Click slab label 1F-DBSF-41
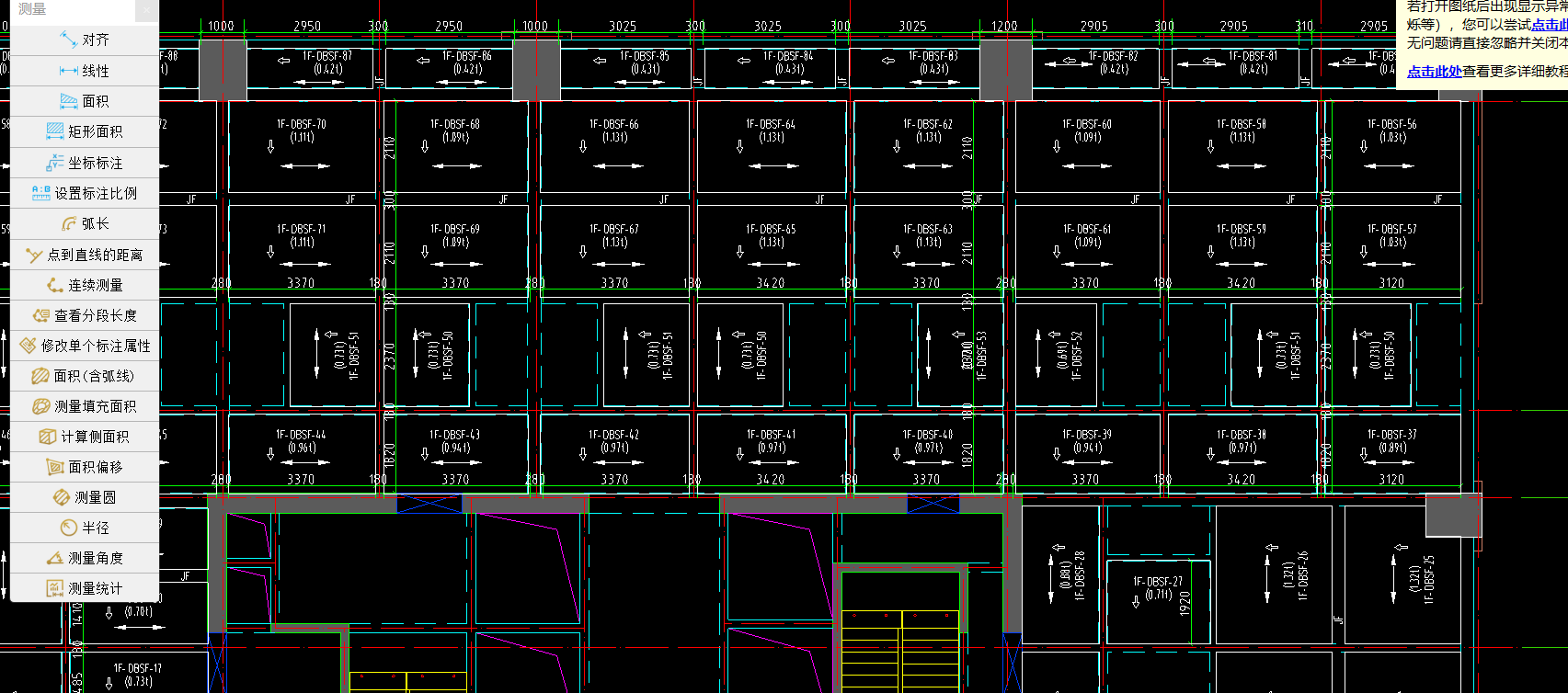1568x693 pixels. tap(771, 435)
